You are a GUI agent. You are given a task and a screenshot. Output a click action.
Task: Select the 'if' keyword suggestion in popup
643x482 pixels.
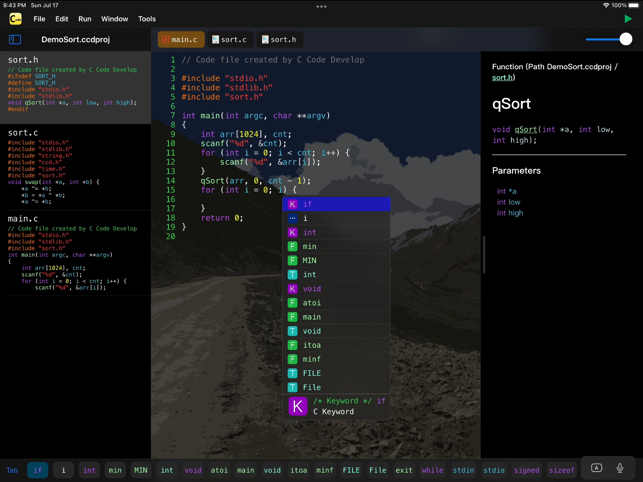click(x=336, y=204)
